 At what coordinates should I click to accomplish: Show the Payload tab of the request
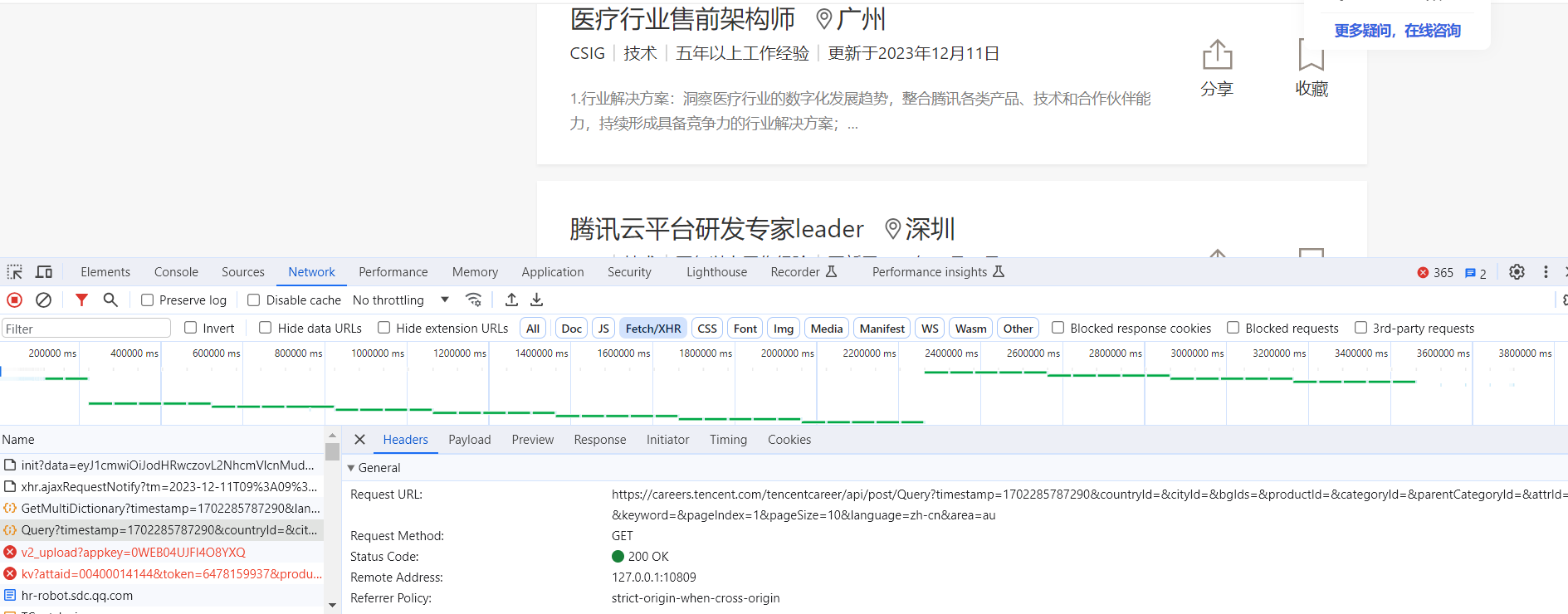coord(470,440)
